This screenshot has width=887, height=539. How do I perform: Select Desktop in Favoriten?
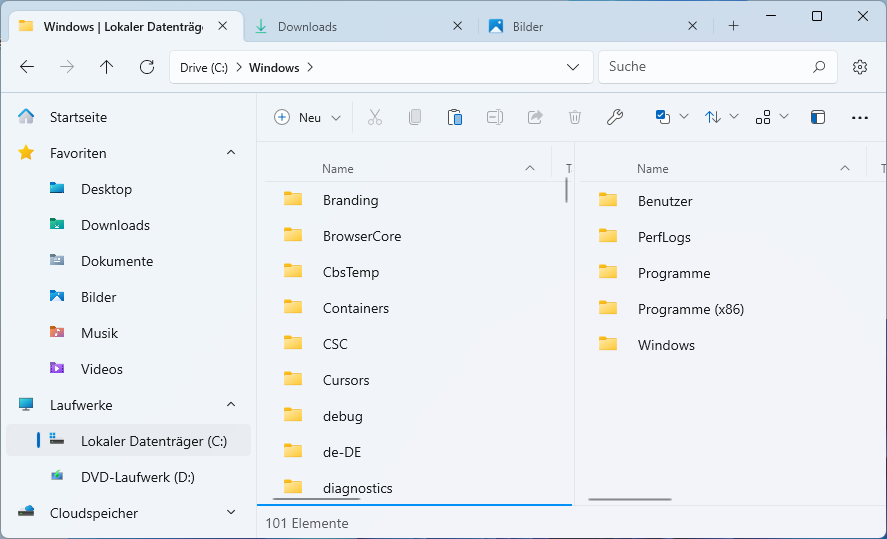128,189
